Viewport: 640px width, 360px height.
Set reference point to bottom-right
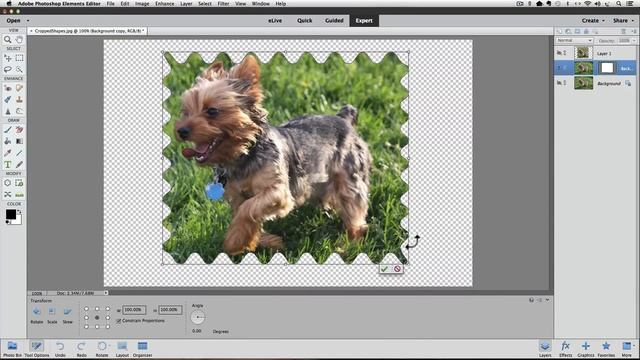[x=108, y=327]
